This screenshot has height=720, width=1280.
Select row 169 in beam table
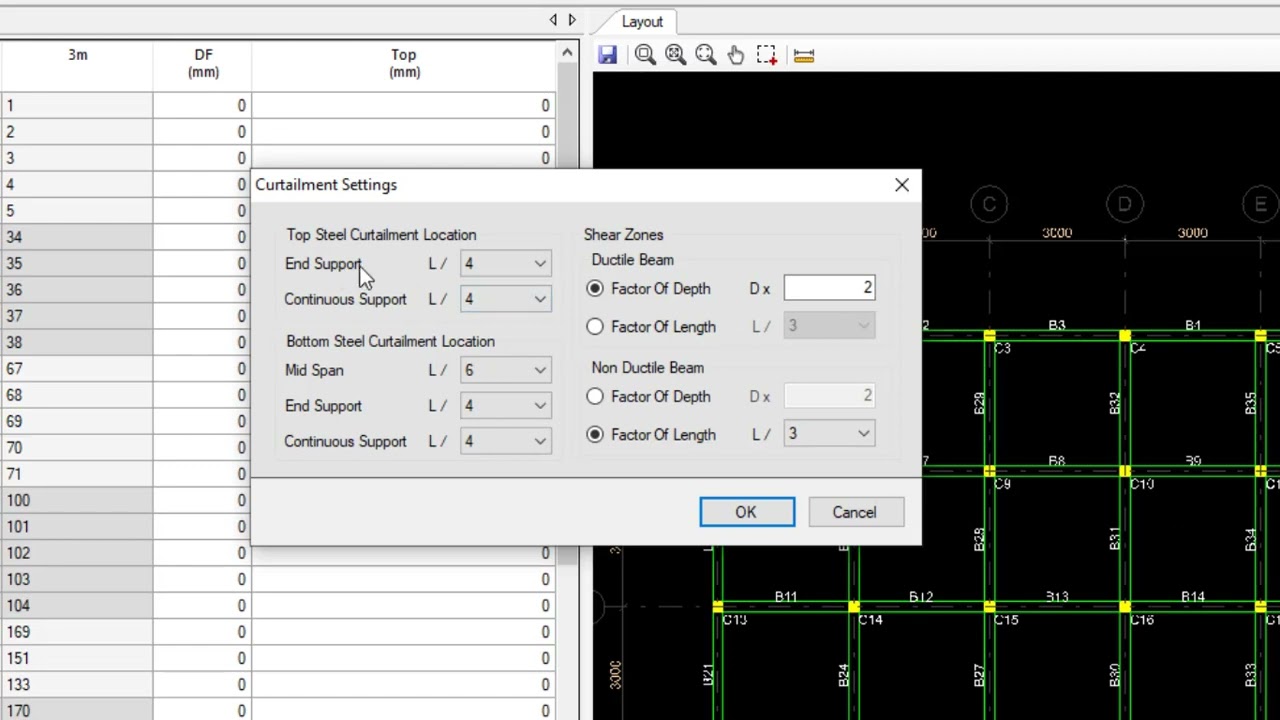point(76,632)
